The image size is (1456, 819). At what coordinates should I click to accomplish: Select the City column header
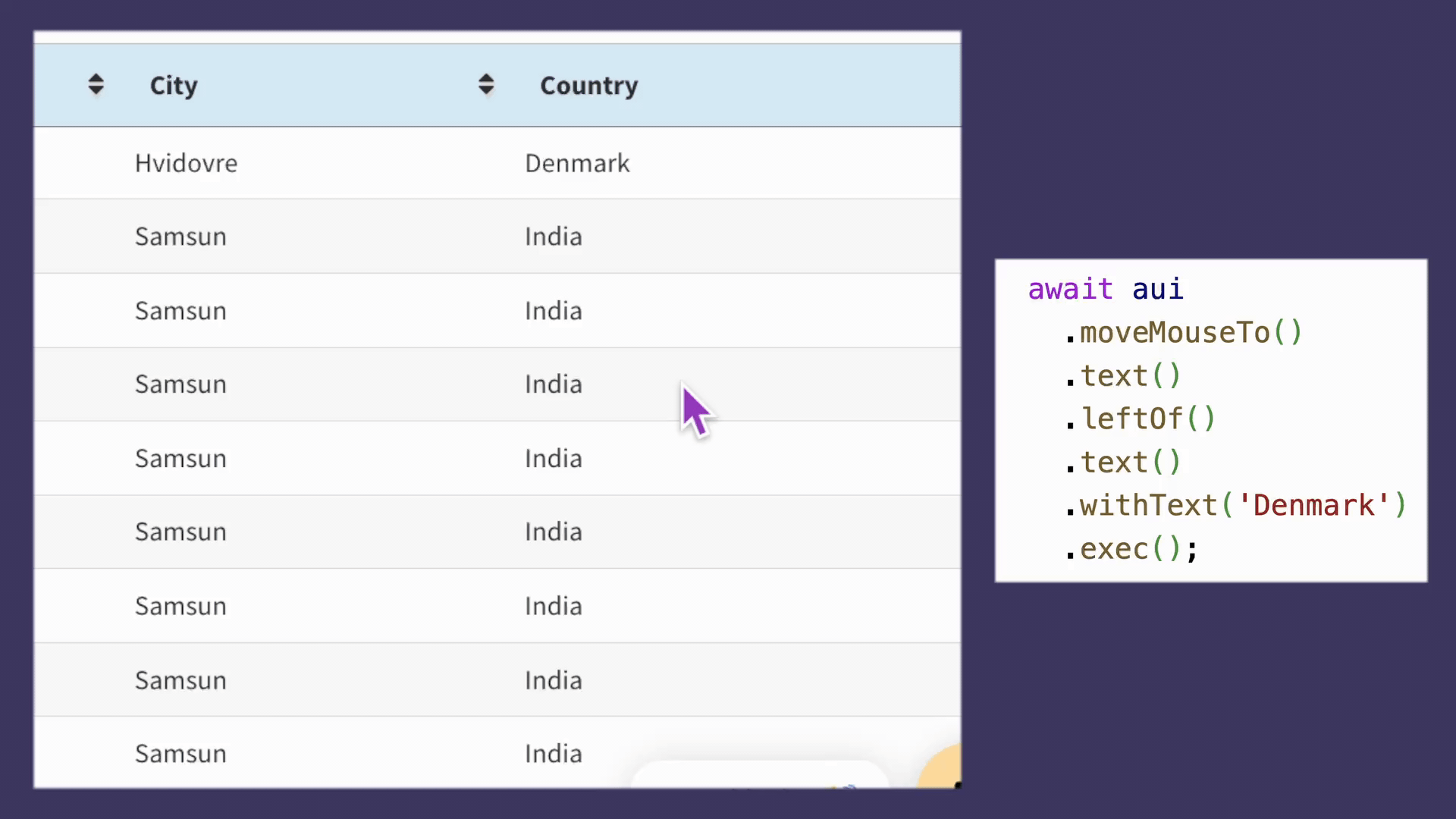click(174, 85)
